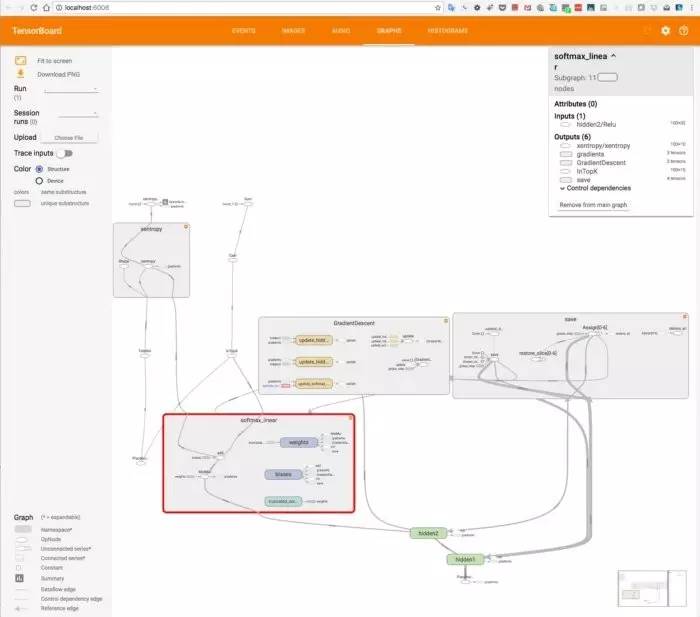Click the summary icon near xentropy_mean
The width and height of the screenshot is (700, 617).
pos(165,202)
